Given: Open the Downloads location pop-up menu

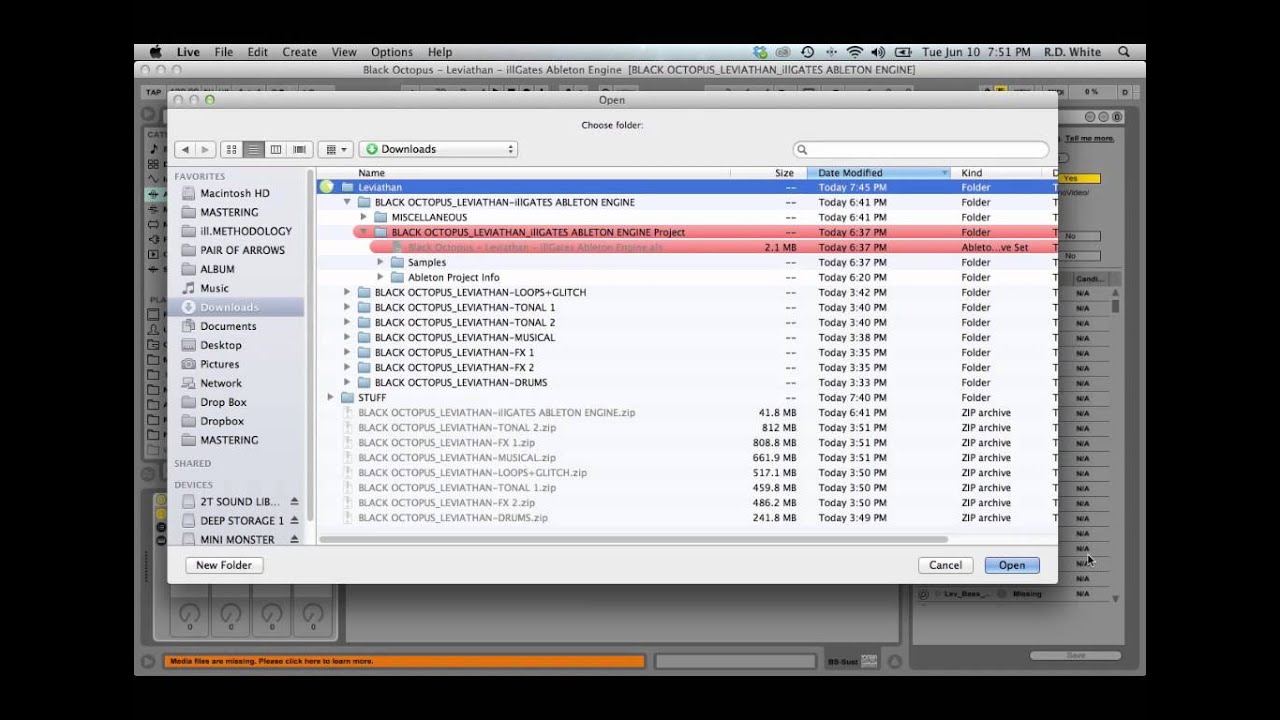Looking at the screenshot, I should coord(438,149).
